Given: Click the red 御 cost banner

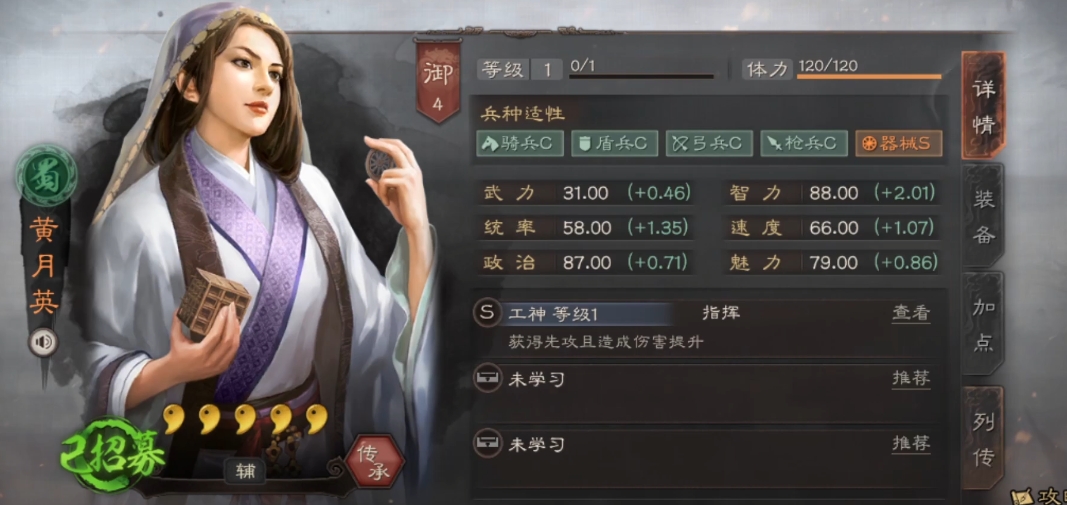Looking at the screenshot, I should [x=438, y=82].
